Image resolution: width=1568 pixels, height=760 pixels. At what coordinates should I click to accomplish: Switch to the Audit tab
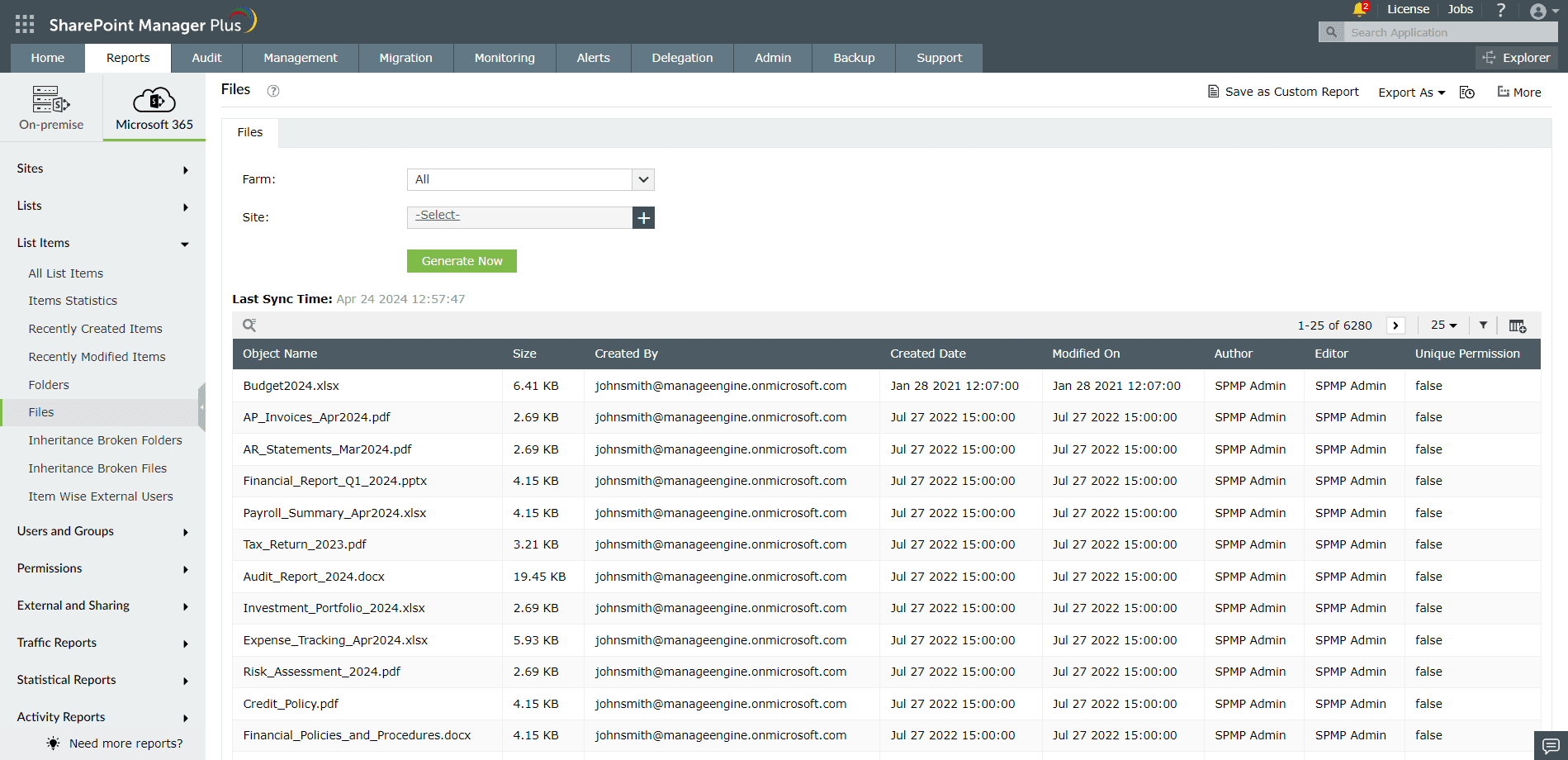click(x=206, y=57)
